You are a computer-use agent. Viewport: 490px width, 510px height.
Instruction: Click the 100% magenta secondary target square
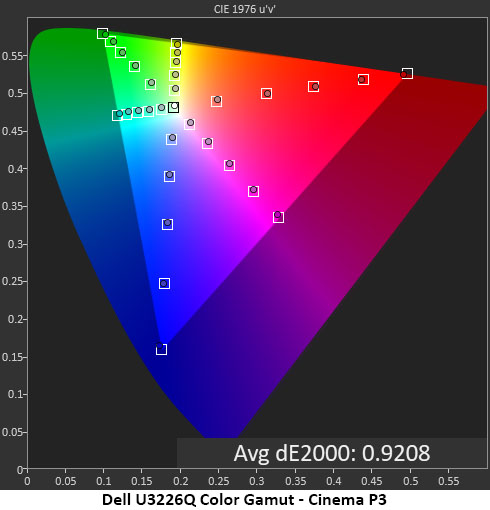278,217
